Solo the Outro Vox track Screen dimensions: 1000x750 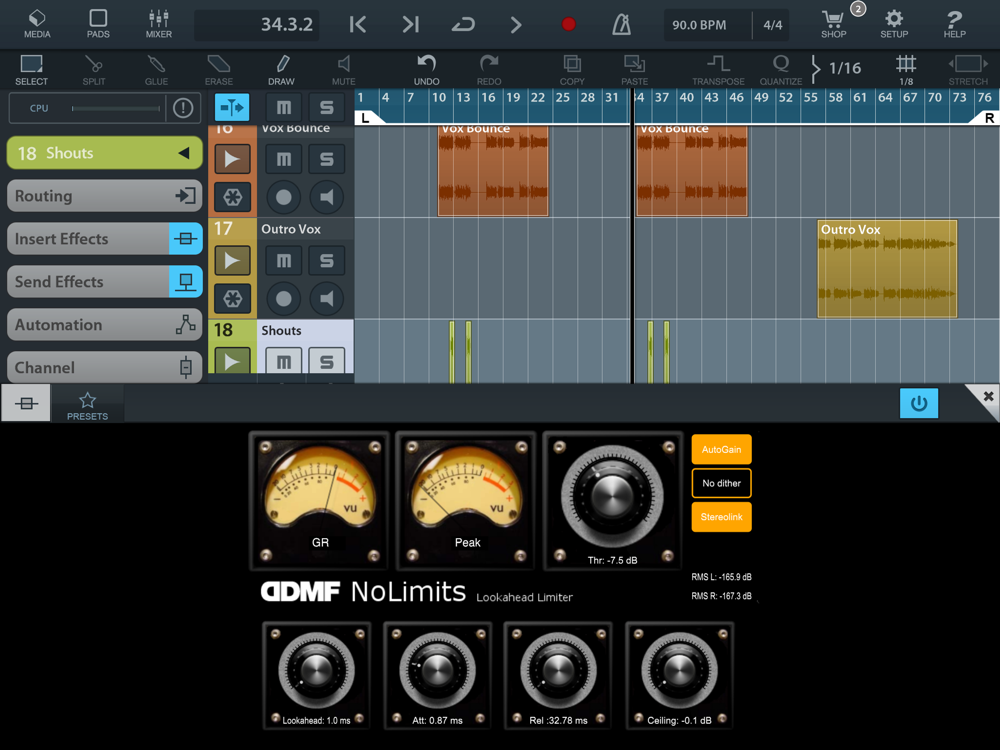(327, 260)
